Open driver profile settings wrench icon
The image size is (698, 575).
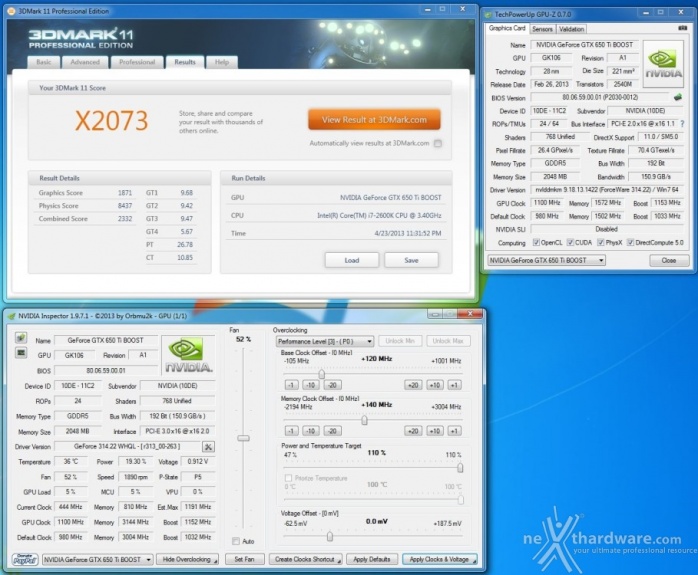coord(208,446)
